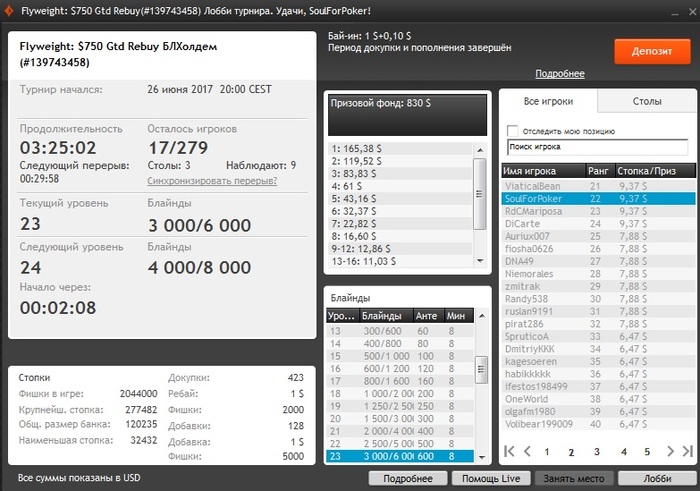The height and width of the screenshot is (491, 700).
Task: Select player row Randy538
Action: tap(599, 299)
